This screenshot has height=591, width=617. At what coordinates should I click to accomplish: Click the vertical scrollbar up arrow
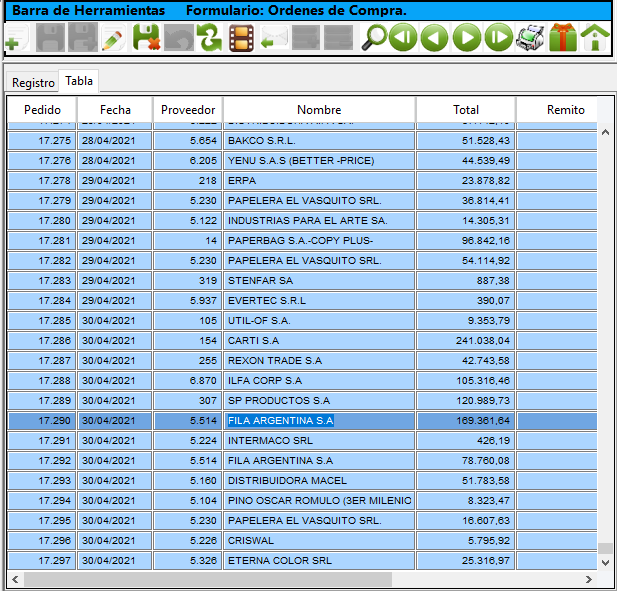pyautogui.click(x=606, y=132)
